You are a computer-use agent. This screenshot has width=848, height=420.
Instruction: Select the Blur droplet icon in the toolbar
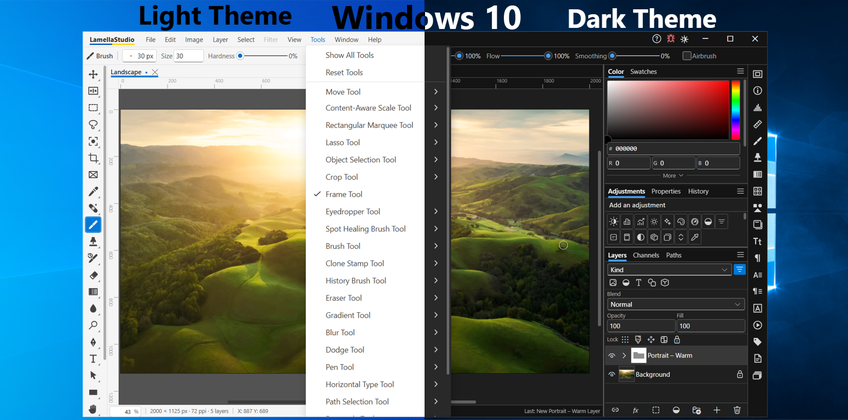click(93, 308)
